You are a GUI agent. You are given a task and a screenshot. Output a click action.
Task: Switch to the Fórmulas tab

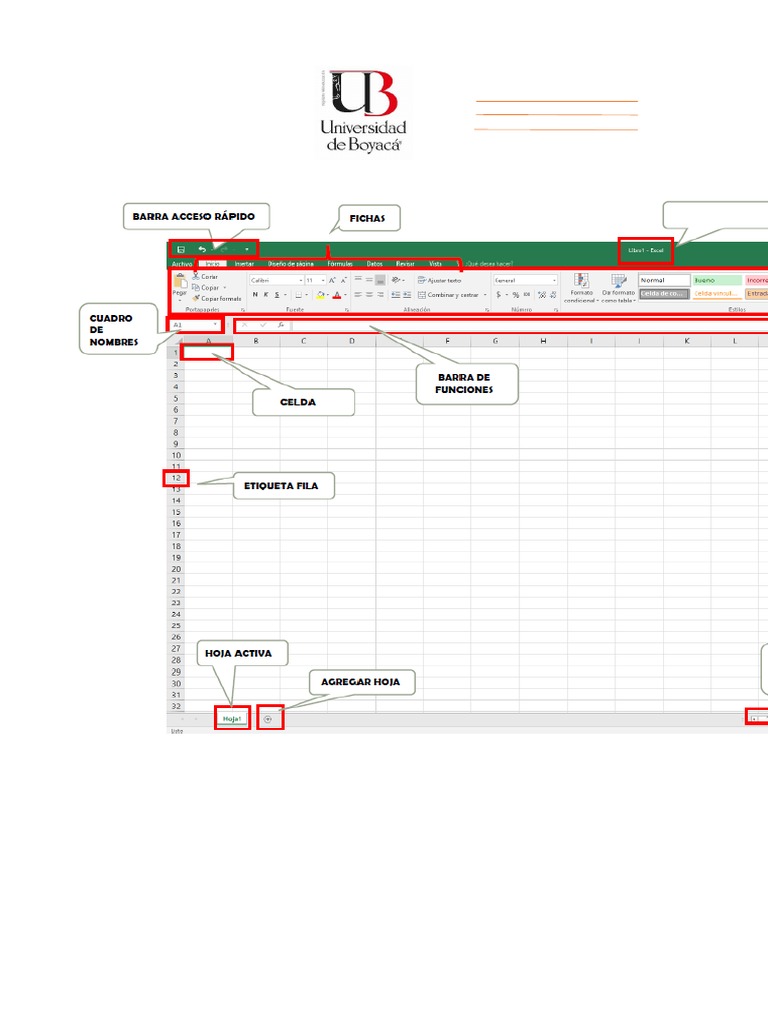point(340,263)
